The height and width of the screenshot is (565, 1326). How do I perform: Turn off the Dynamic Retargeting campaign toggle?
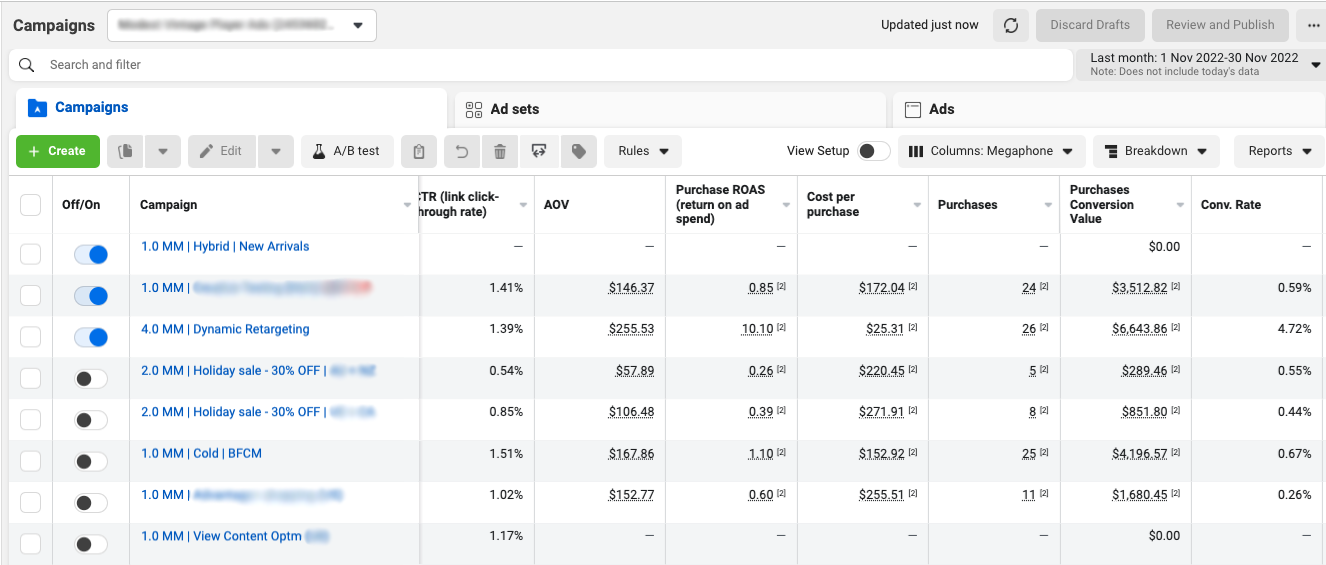91,337
